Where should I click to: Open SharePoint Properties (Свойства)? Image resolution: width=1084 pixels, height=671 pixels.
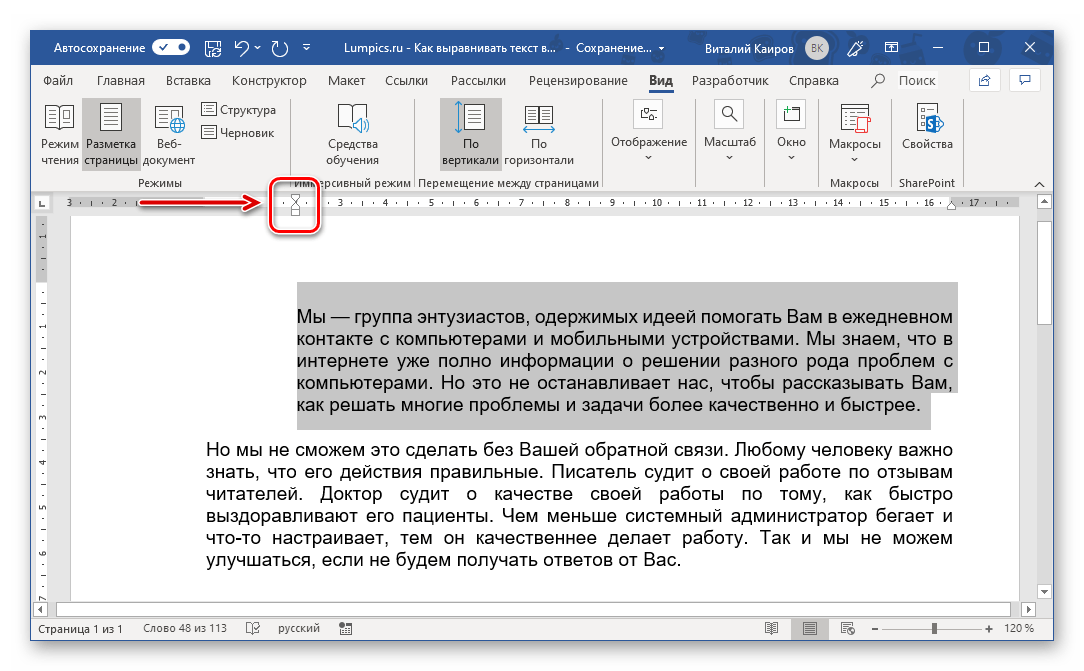point(926,128)
